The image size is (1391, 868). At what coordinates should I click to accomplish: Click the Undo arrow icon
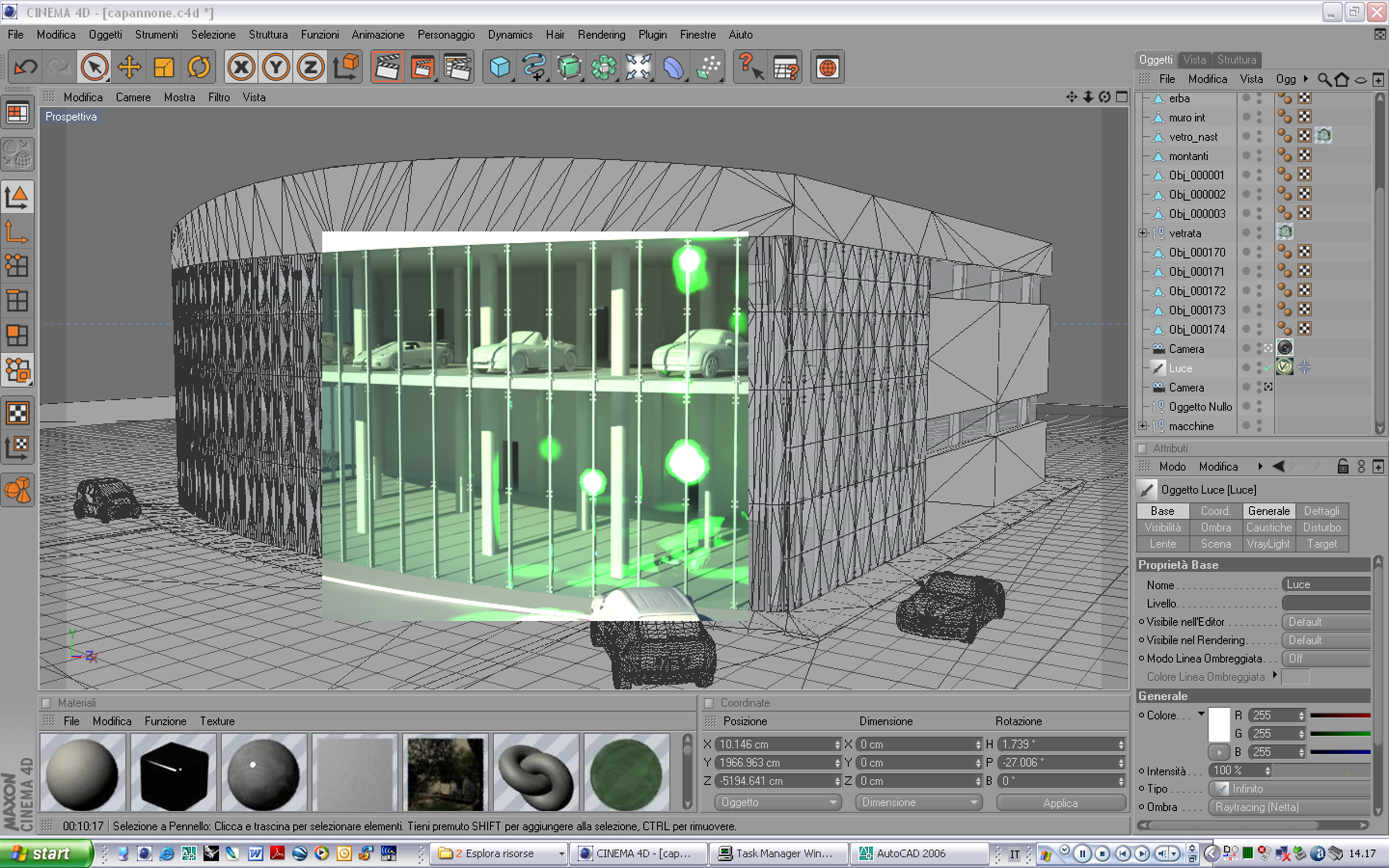tap(25, 67)
